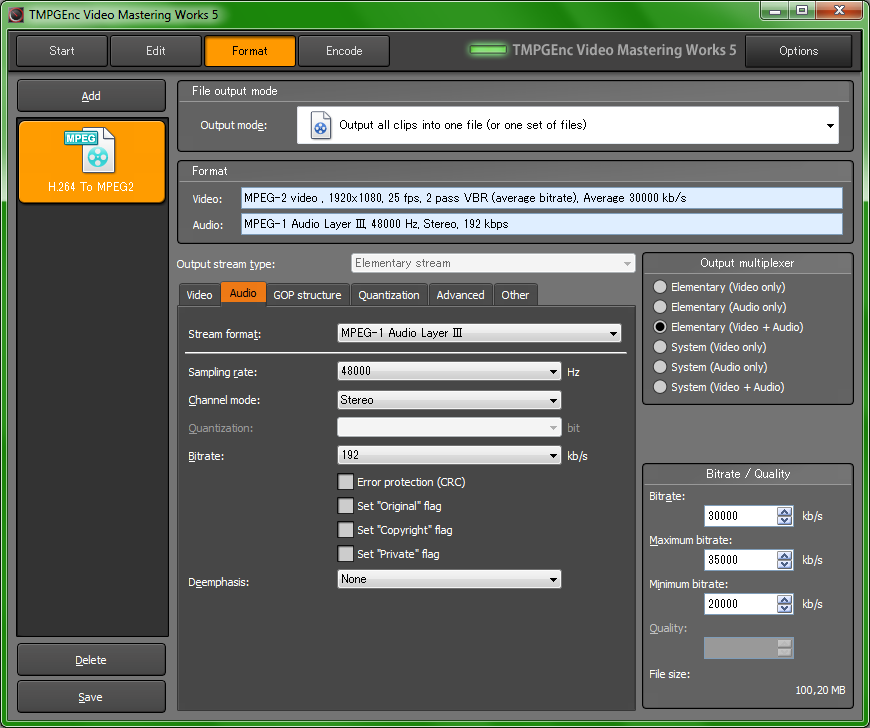
Task: Minimize the TMPGEnc window
Action: (775, 11)
